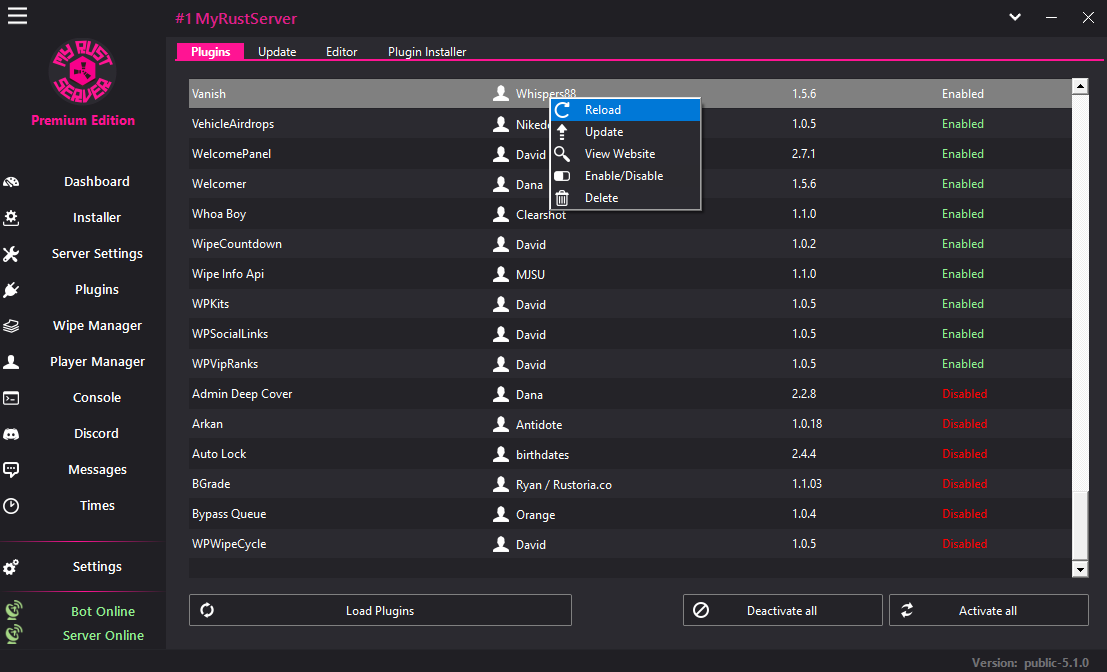
Task: Click the Activate all button
Action: pos(988,610)
